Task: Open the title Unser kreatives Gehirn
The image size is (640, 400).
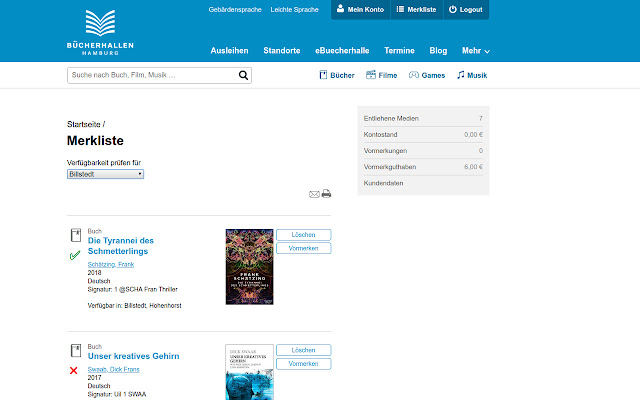Action: 133,356
